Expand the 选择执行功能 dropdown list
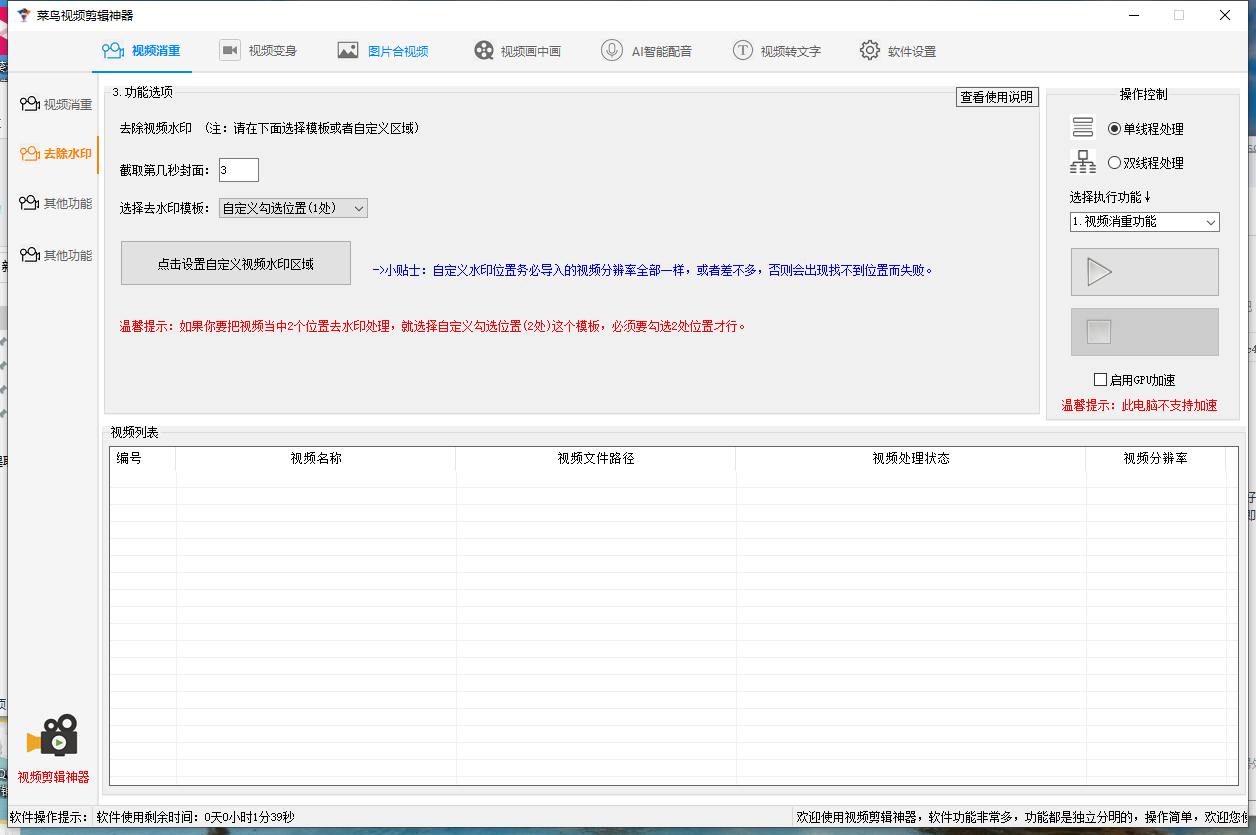Screen dimensions: 1256x835 (x=1144, y=222)
